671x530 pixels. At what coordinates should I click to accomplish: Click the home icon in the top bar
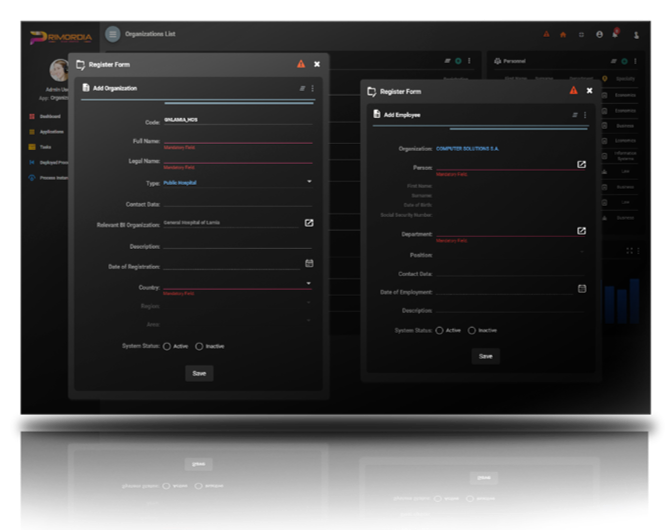pyautogui.click(x=563, y=34)
